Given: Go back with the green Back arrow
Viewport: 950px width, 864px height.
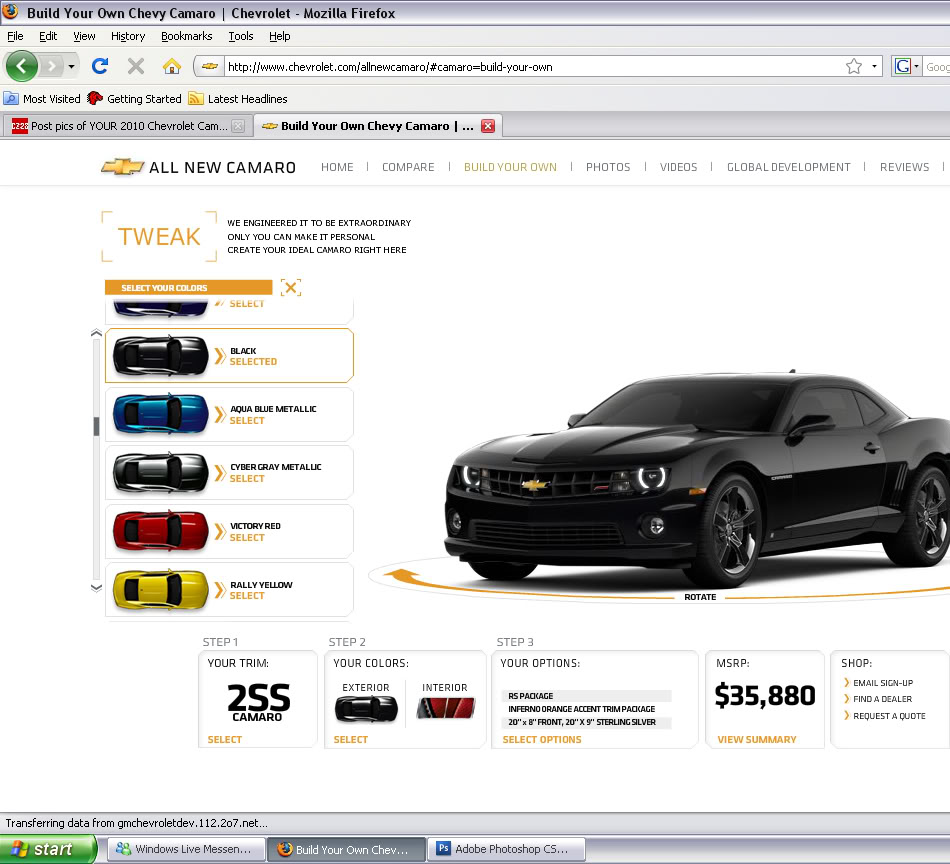Looking at the screenshot, I should pos(22,66).
